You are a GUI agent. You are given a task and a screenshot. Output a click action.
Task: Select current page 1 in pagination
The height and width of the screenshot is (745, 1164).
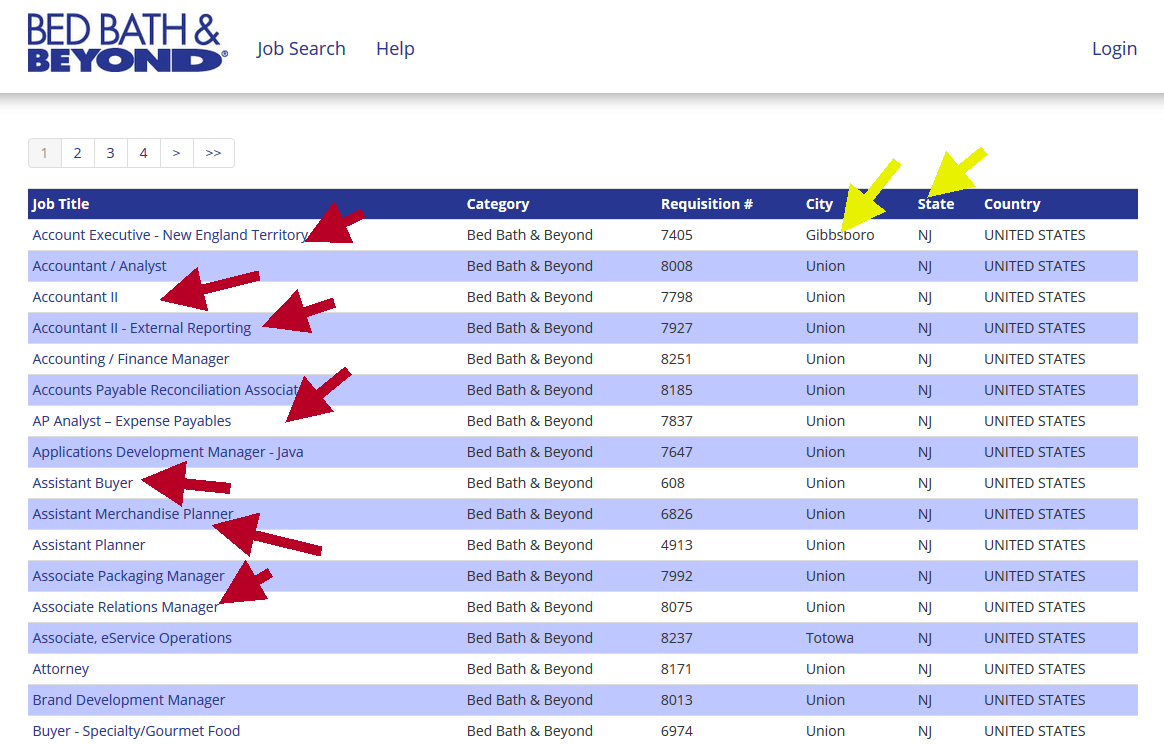(x=45, y=153)
